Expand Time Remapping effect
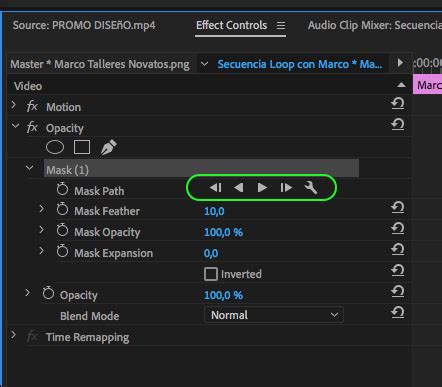This screenshot has width=442, height=387. pyautogui.click(x=14, y=335)
